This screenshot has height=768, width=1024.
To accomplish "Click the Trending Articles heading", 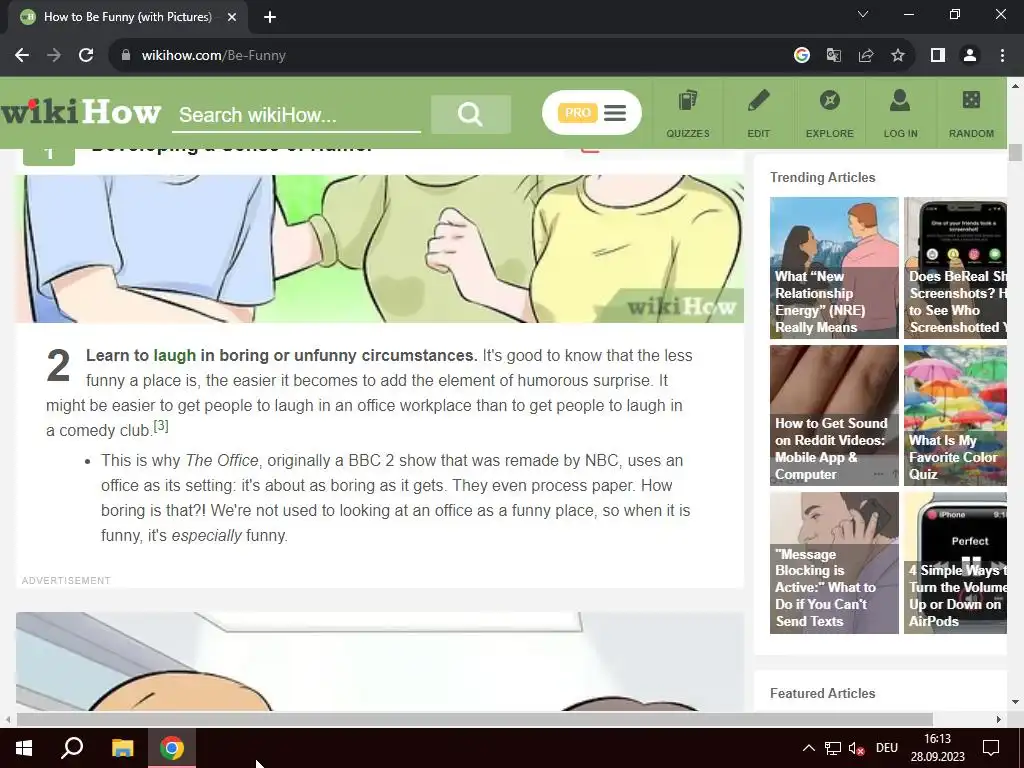I will click(x=822, y=177).
